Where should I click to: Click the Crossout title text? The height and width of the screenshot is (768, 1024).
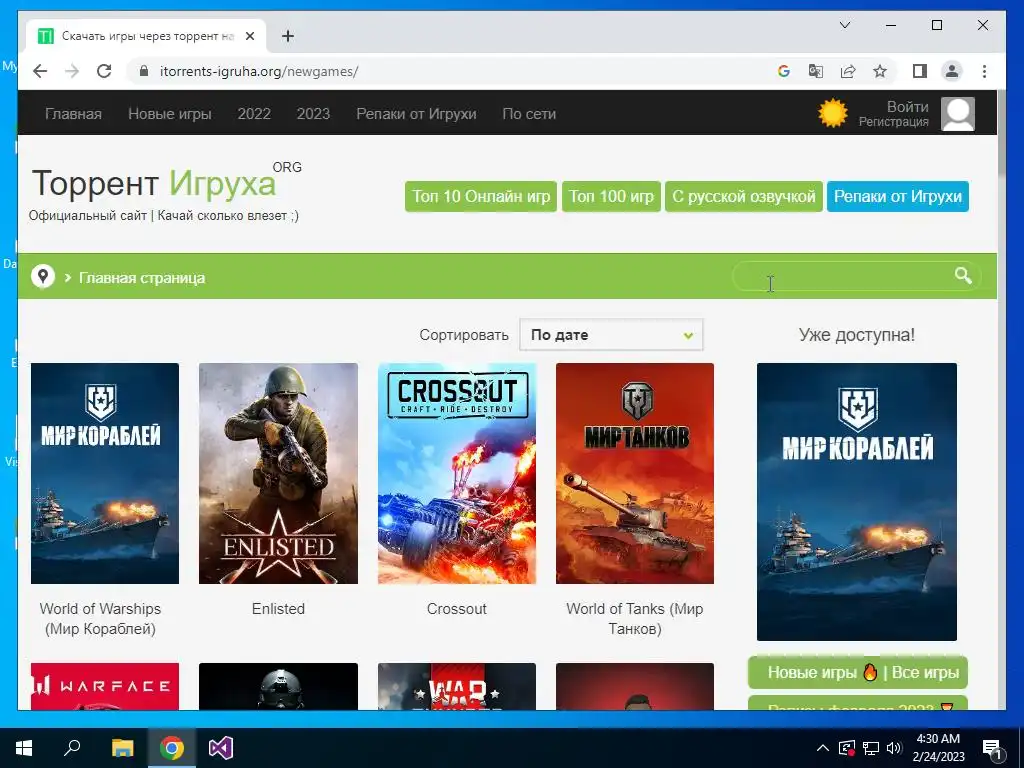(456, 609)
